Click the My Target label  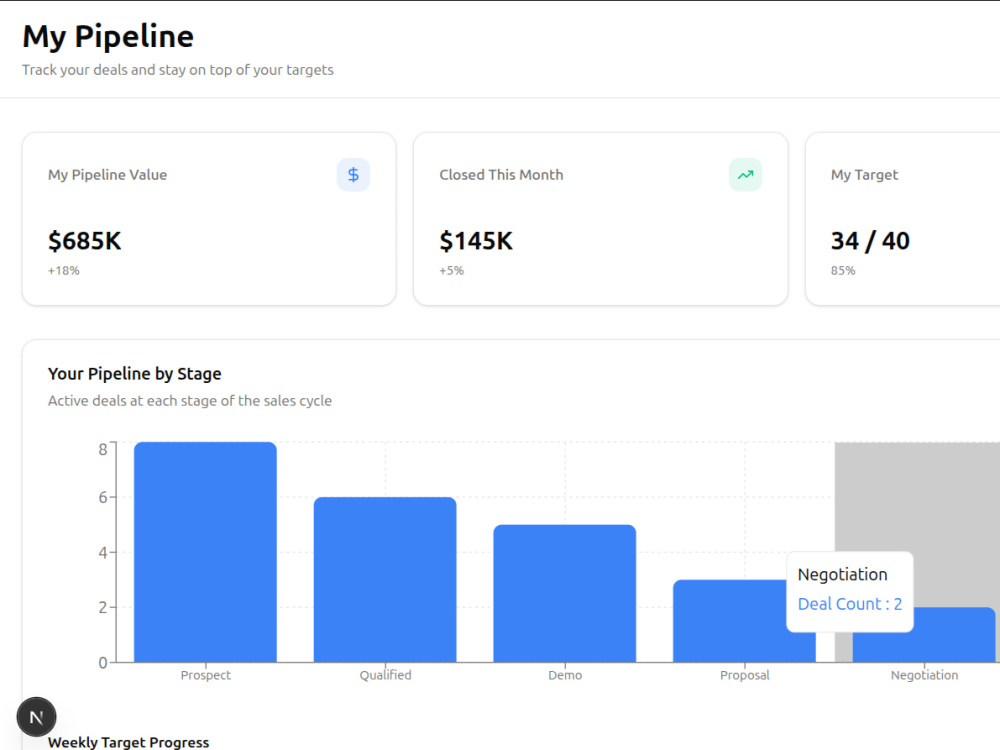[864, 175]
